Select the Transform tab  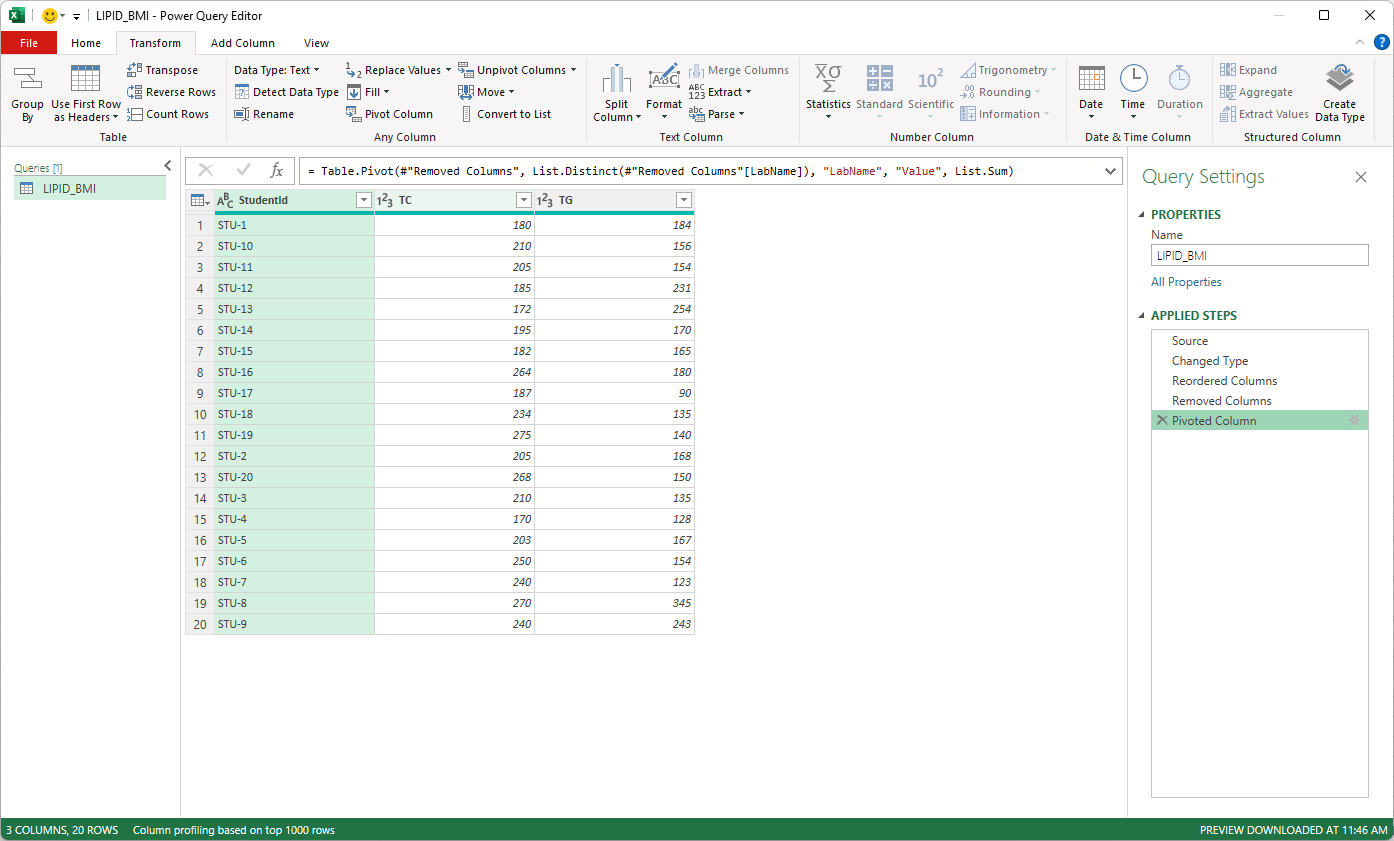point(155,43)
